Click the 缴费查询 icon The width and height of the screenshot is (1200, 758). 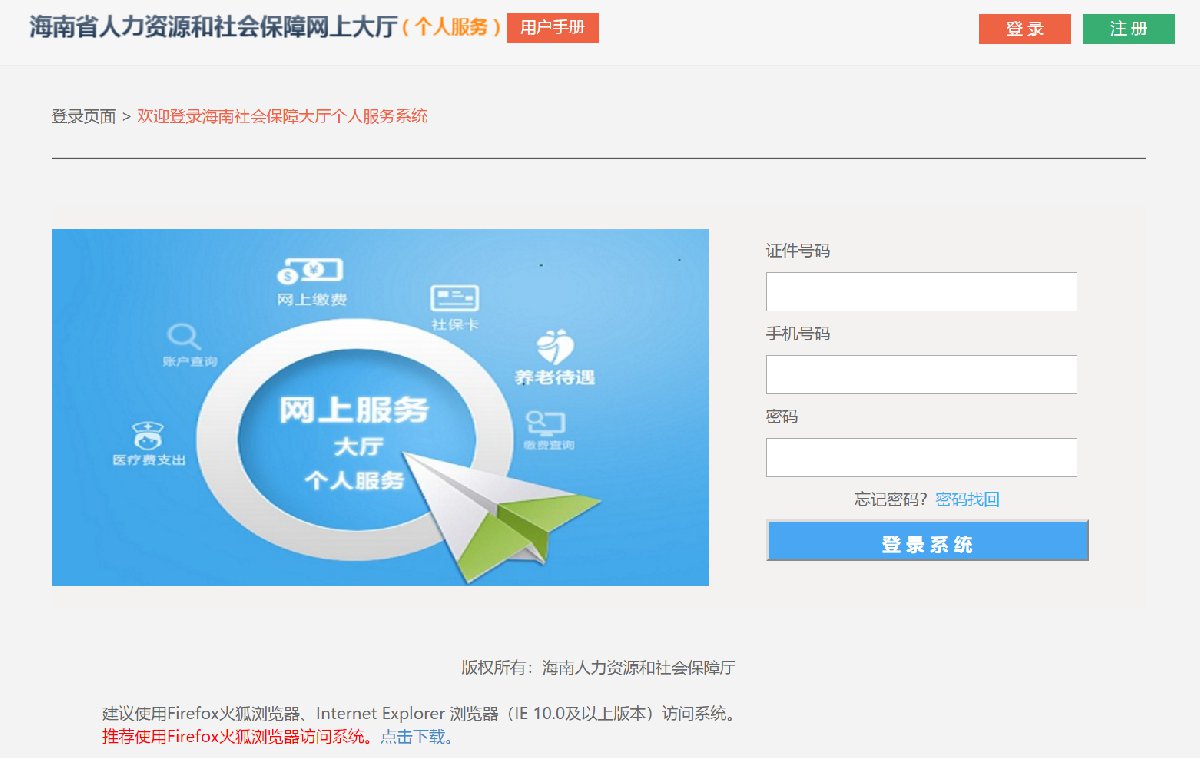click(x=546, y=421)
